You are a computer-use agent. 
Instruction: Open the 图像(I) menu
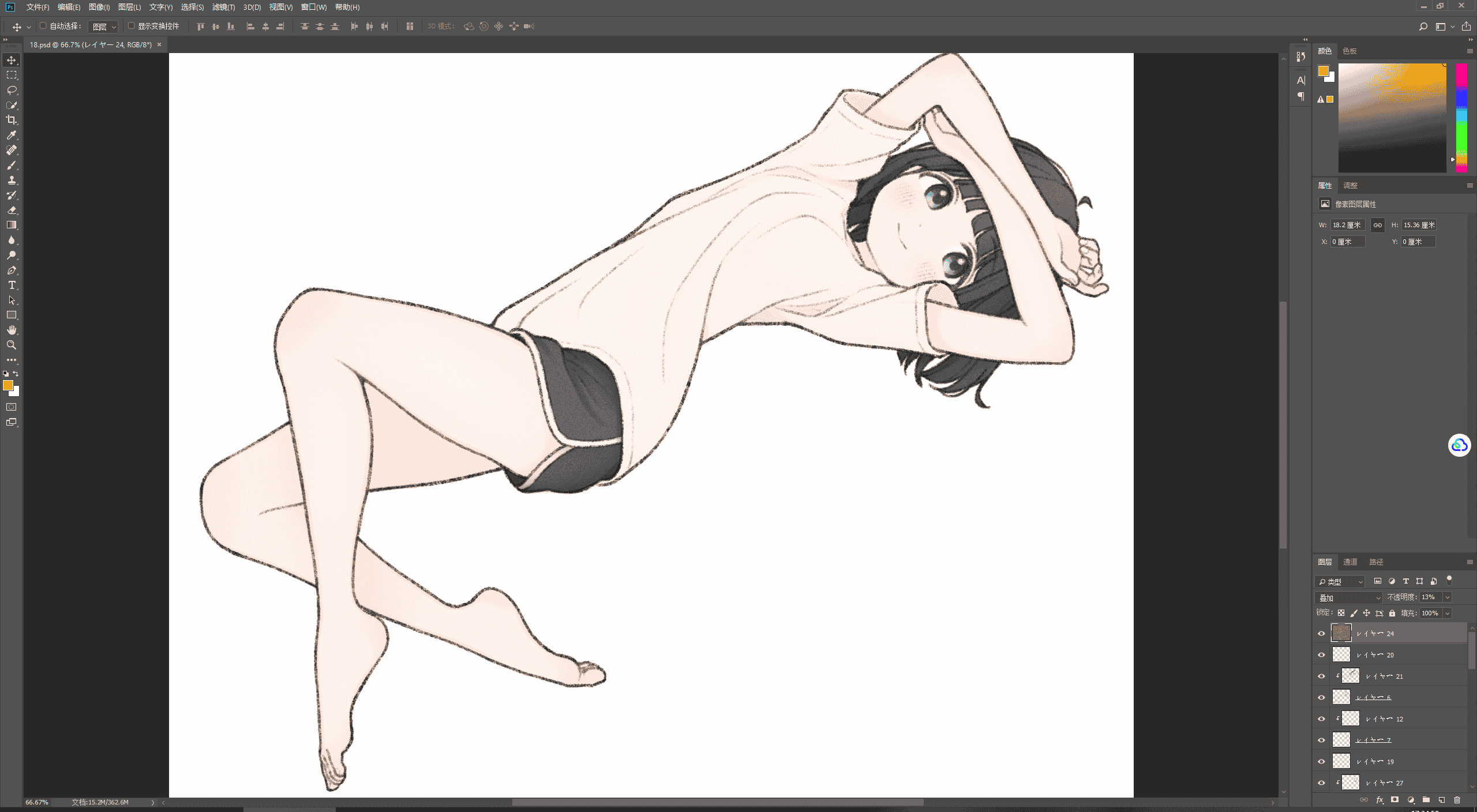99,7
